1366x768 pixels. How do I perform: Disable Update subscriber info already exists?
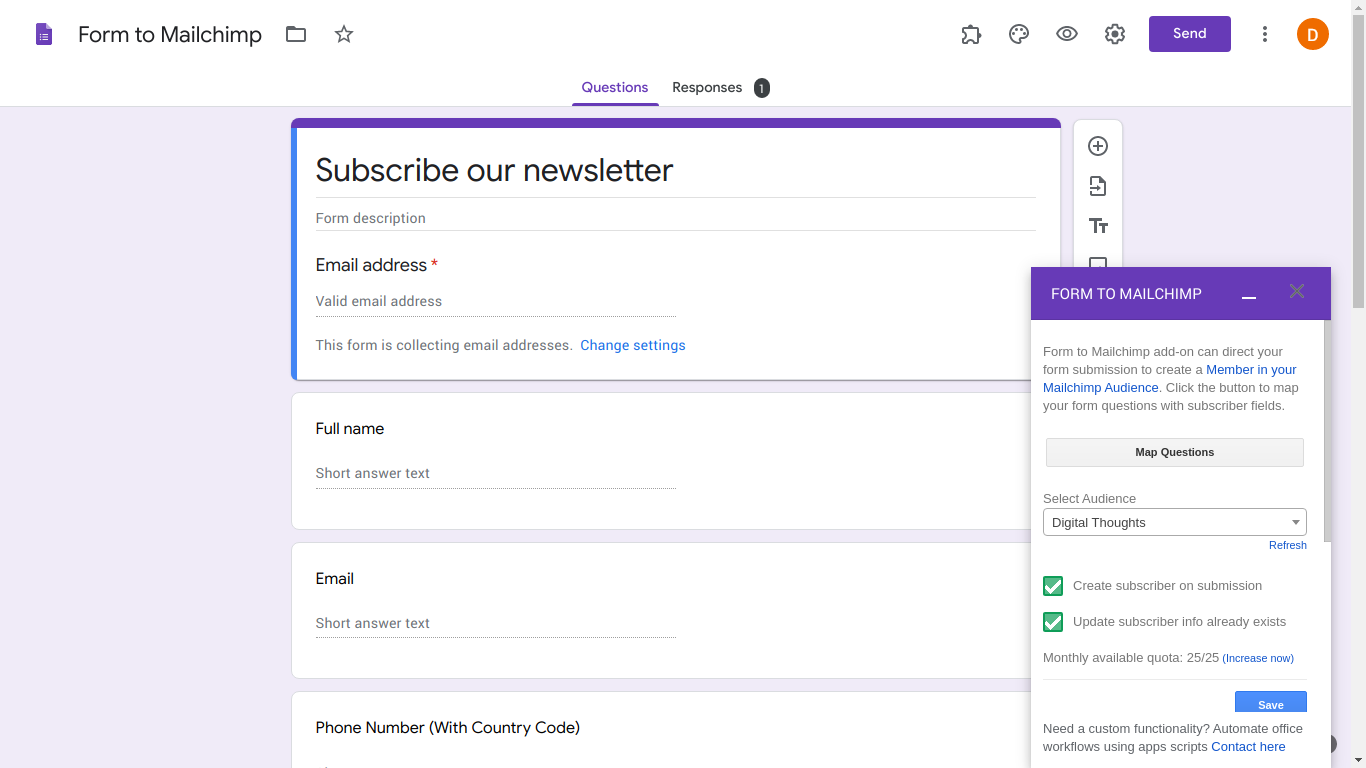(1052, 621)
